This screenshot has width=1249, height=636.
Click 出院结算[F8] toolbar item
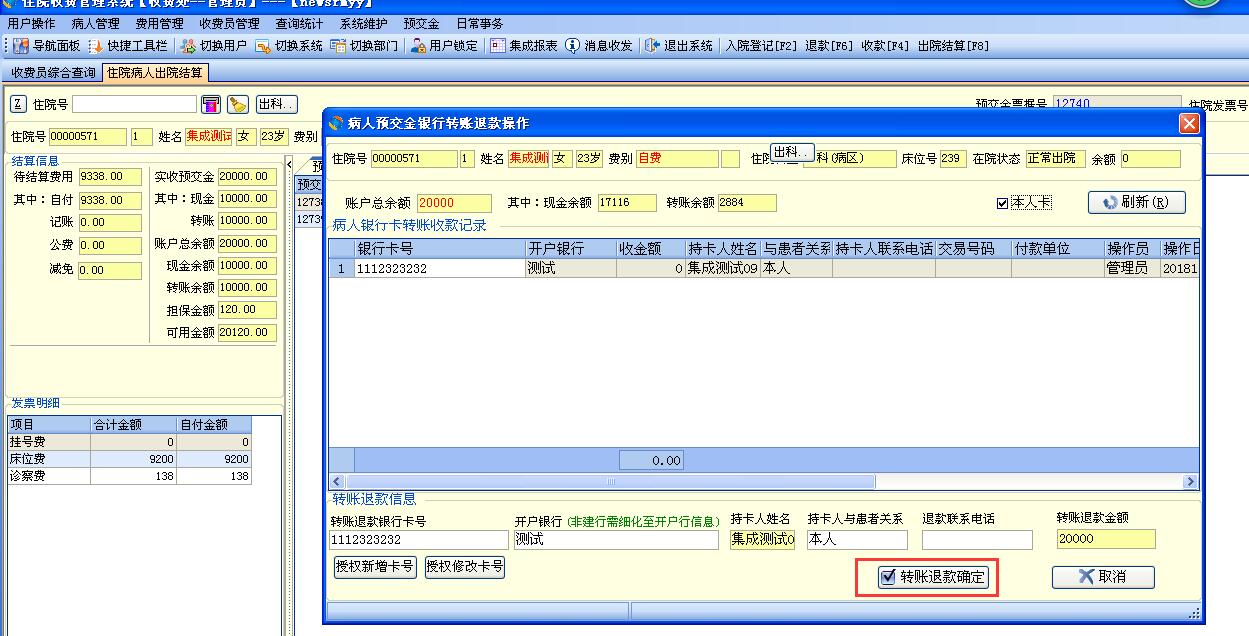tap(954, 46)
